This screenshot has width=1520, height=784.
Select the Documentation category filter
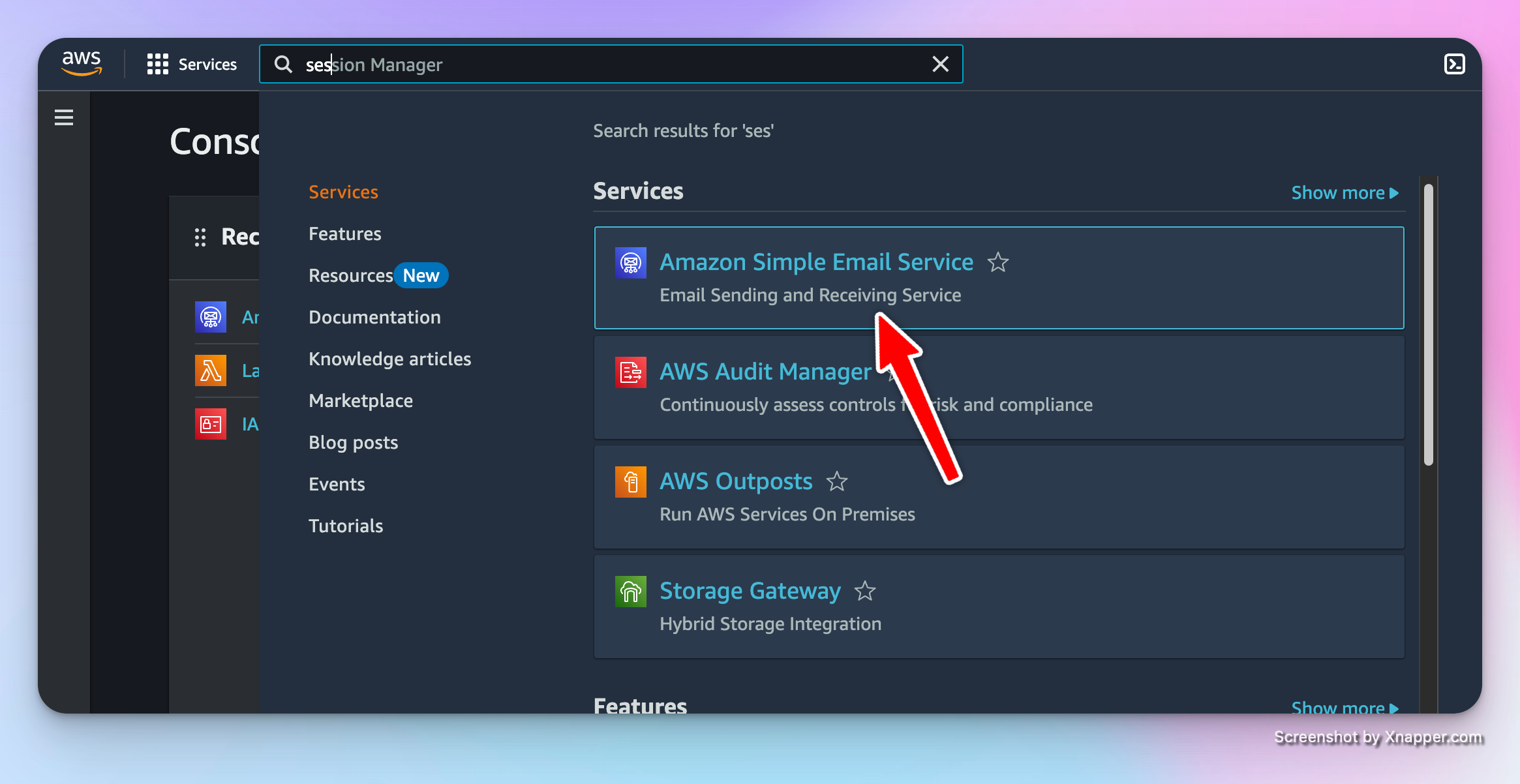pos(374,317)
